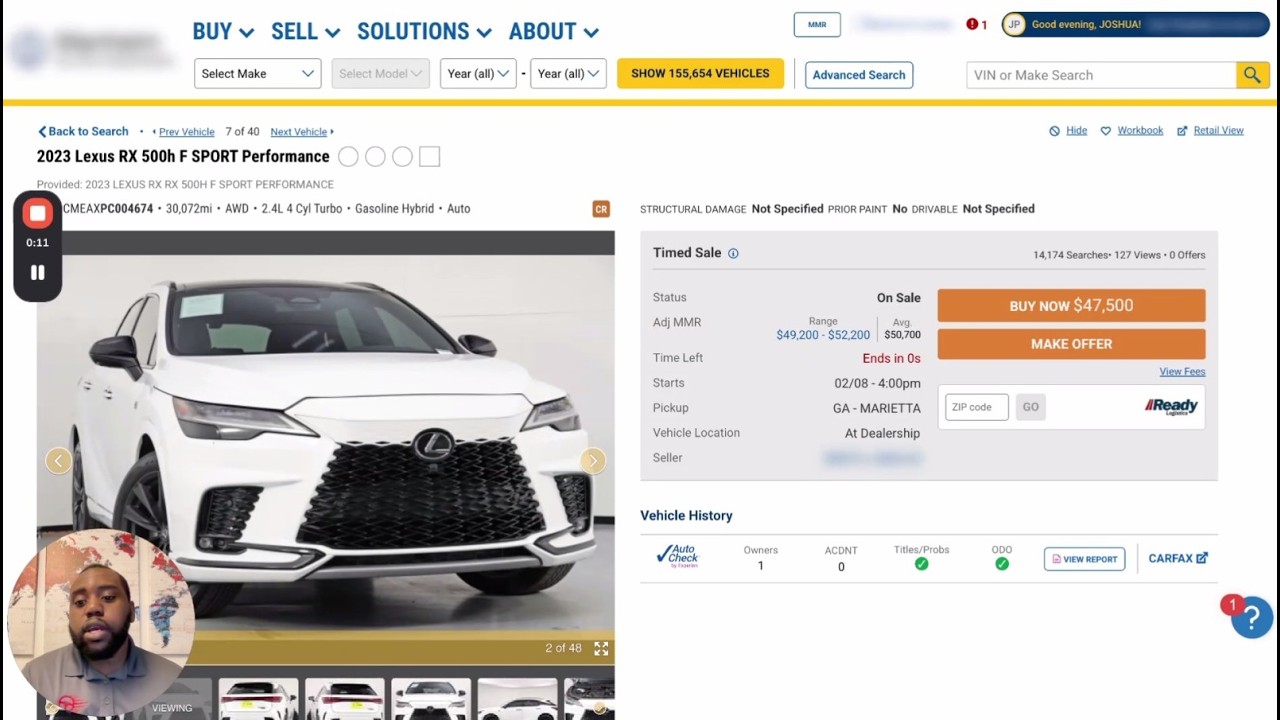Expand the SOLUTIONS menu

point(424,32)
